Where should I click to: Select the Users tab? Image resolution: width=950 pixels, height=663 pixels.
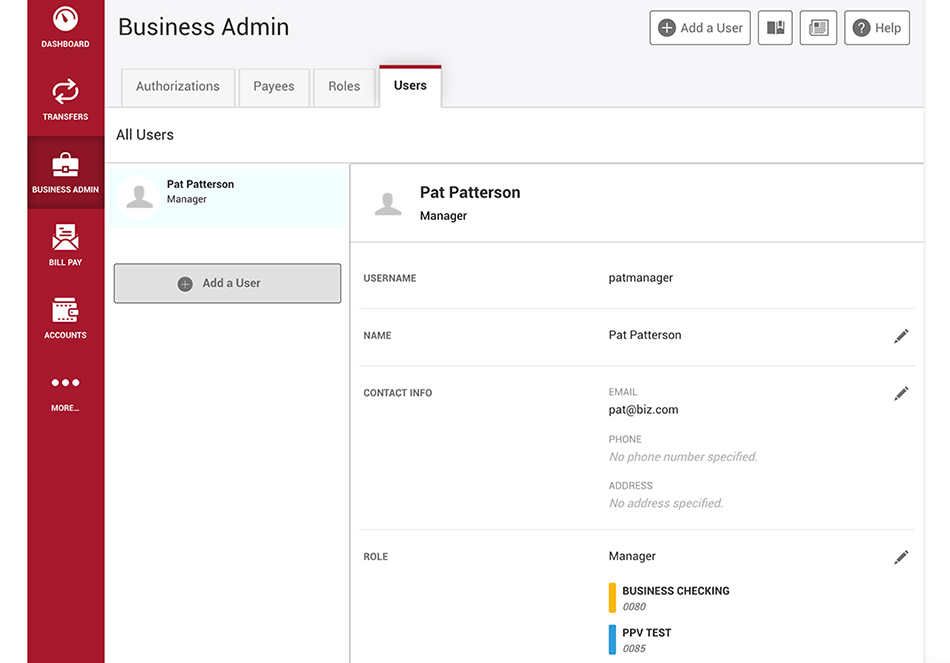click(410, 85)
